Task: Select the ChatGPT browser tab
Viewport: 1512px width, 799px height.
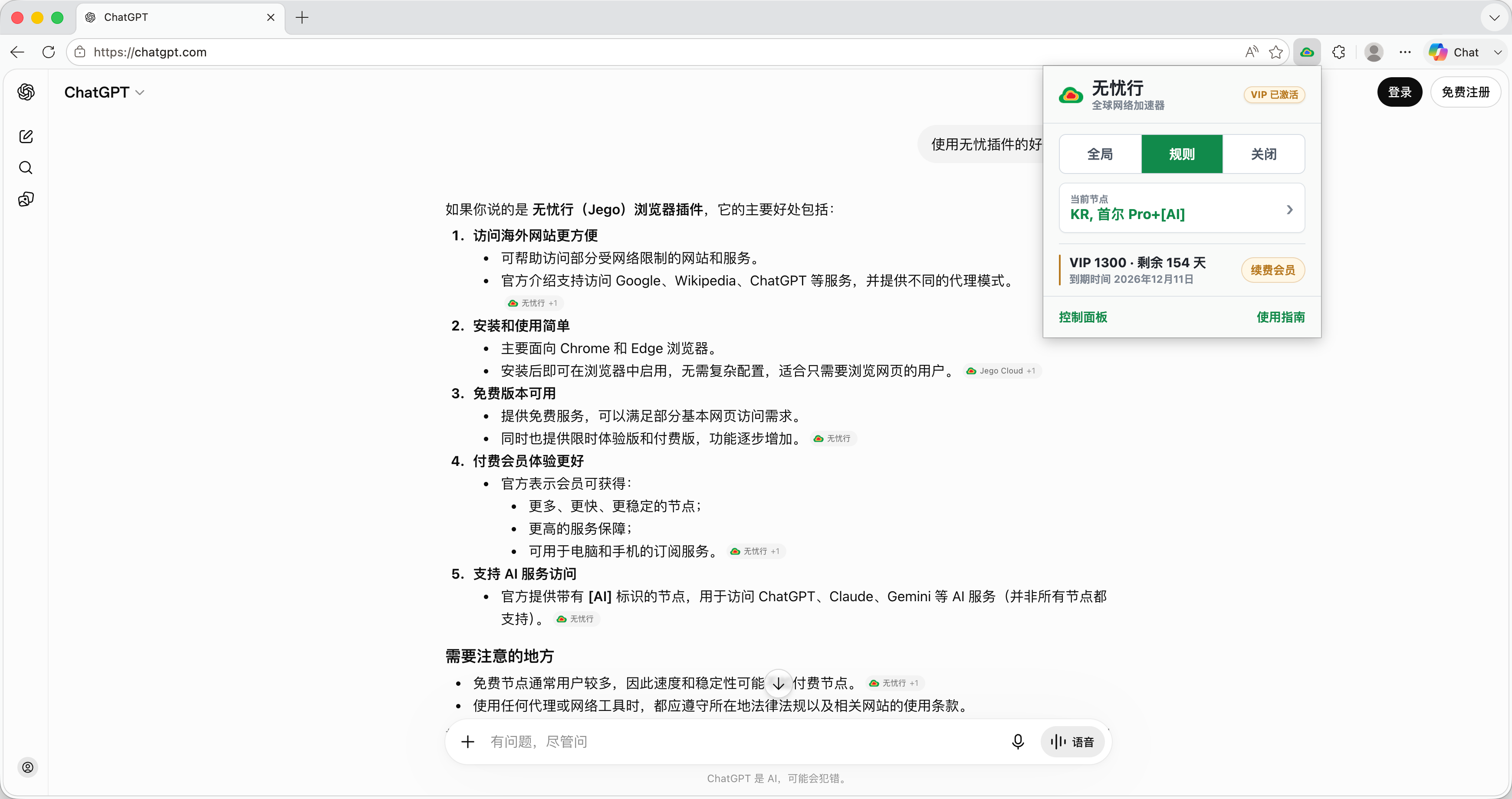Action: point(180,18)
